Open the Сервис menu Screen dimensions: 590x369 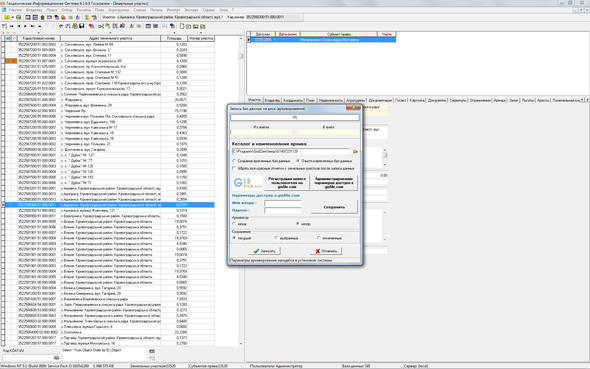tap(209, 10)
